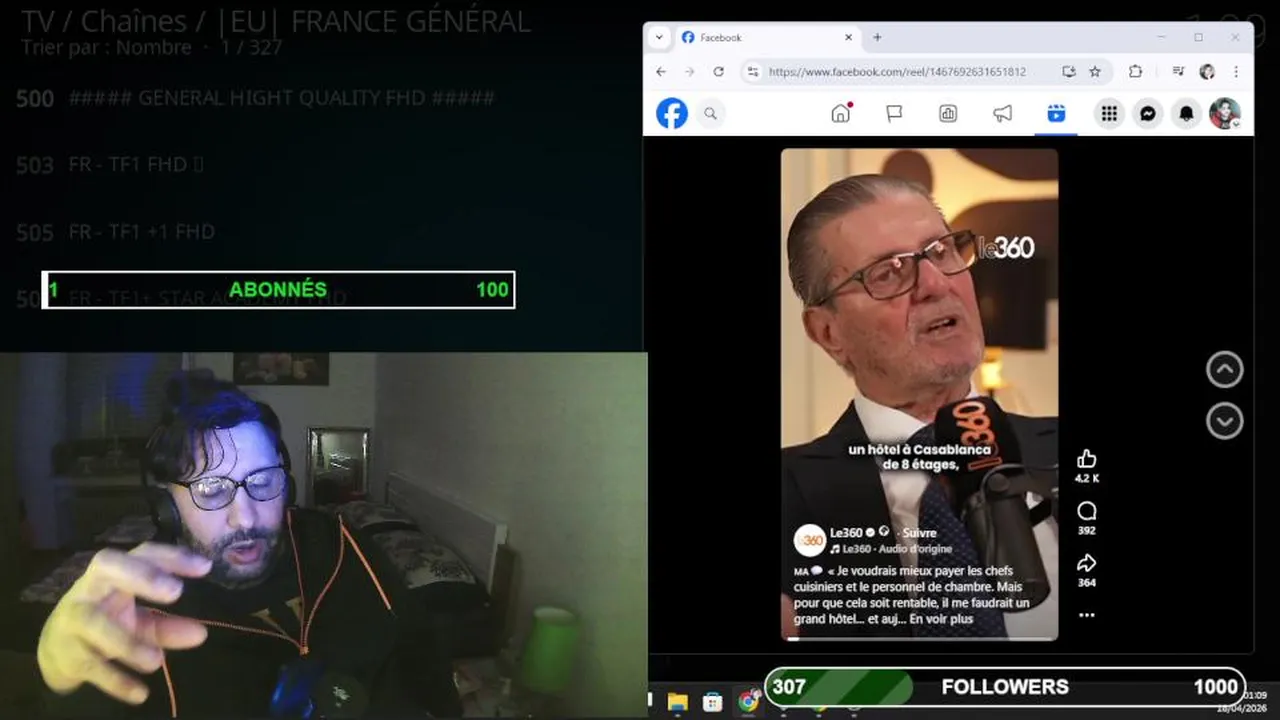Screen dimensions: 1280x720
Task: Open the Le360 page name link
Action: (x=846, y=533)
